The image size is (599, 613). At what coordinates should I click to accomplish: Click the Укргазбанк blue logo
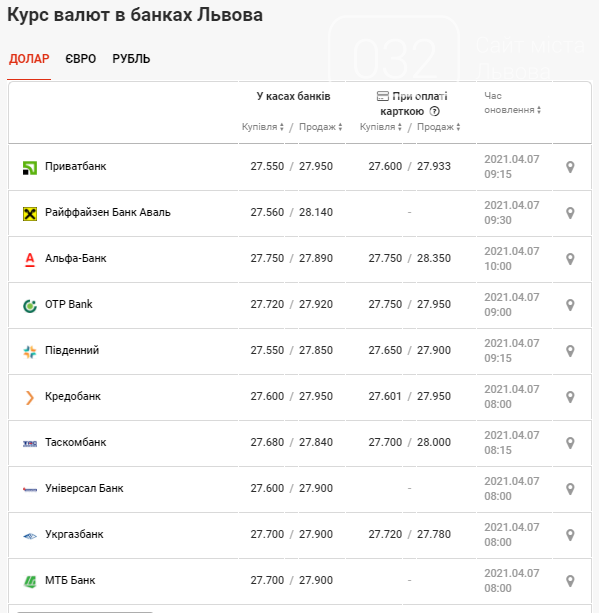click(x=30, y=536)
